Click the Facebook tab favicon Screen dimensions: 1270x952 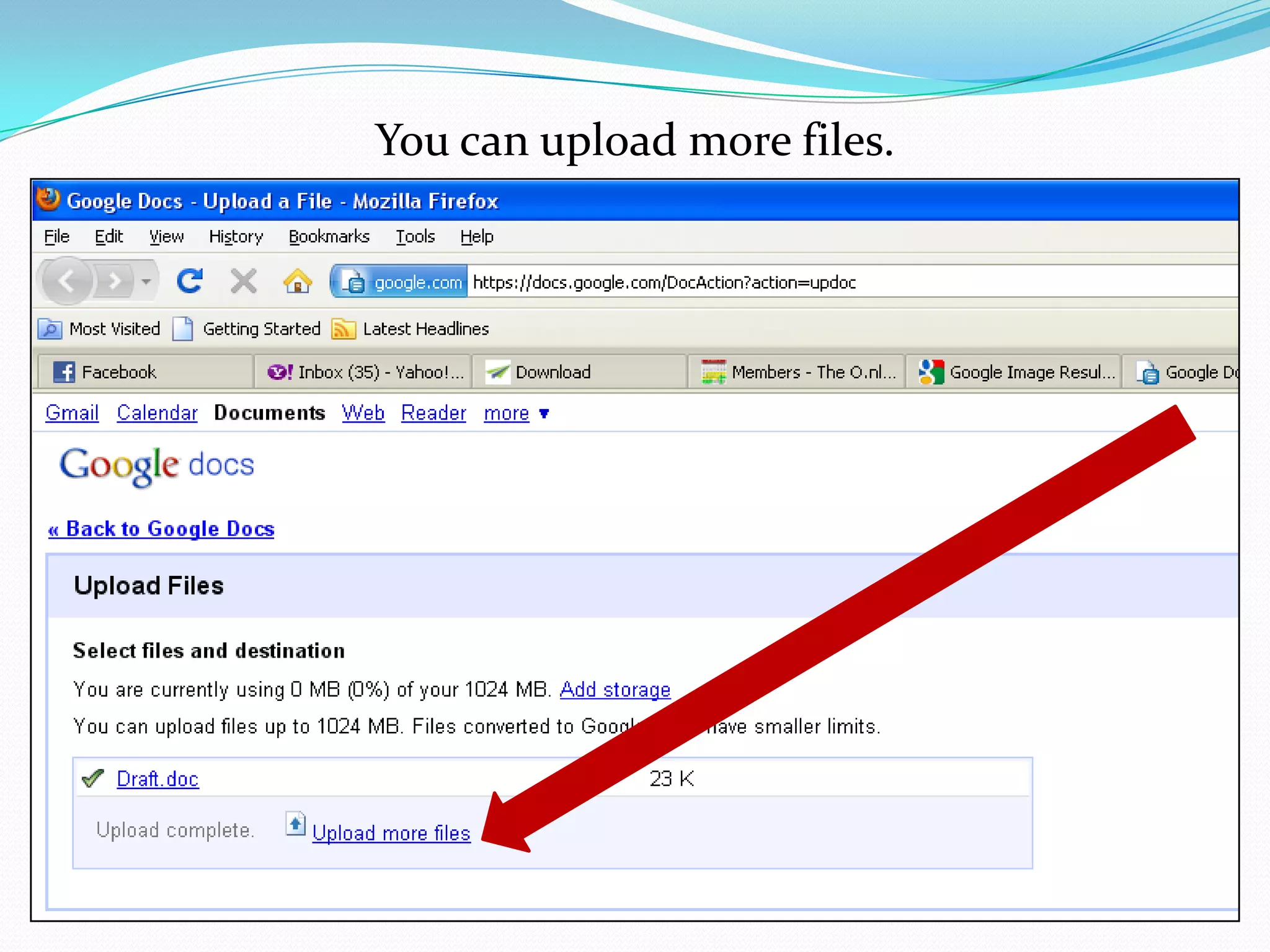coord(64,372)
